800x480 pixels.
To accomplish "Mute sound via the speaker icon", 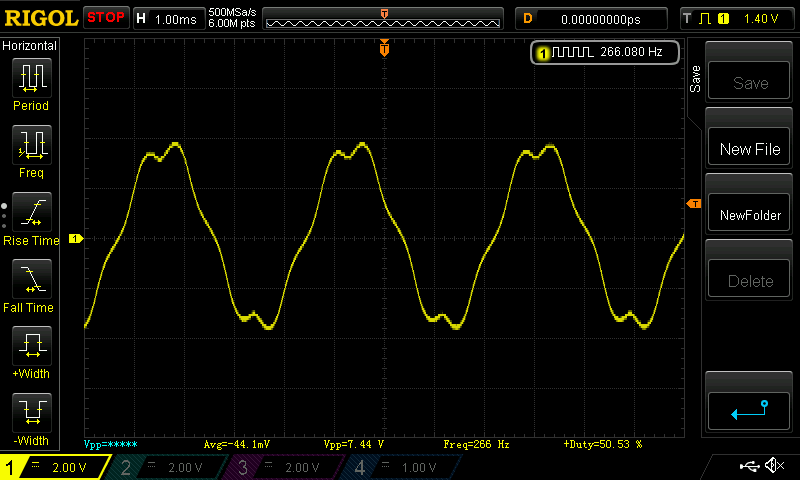I will pyautogui.click(x=773, y=466).
